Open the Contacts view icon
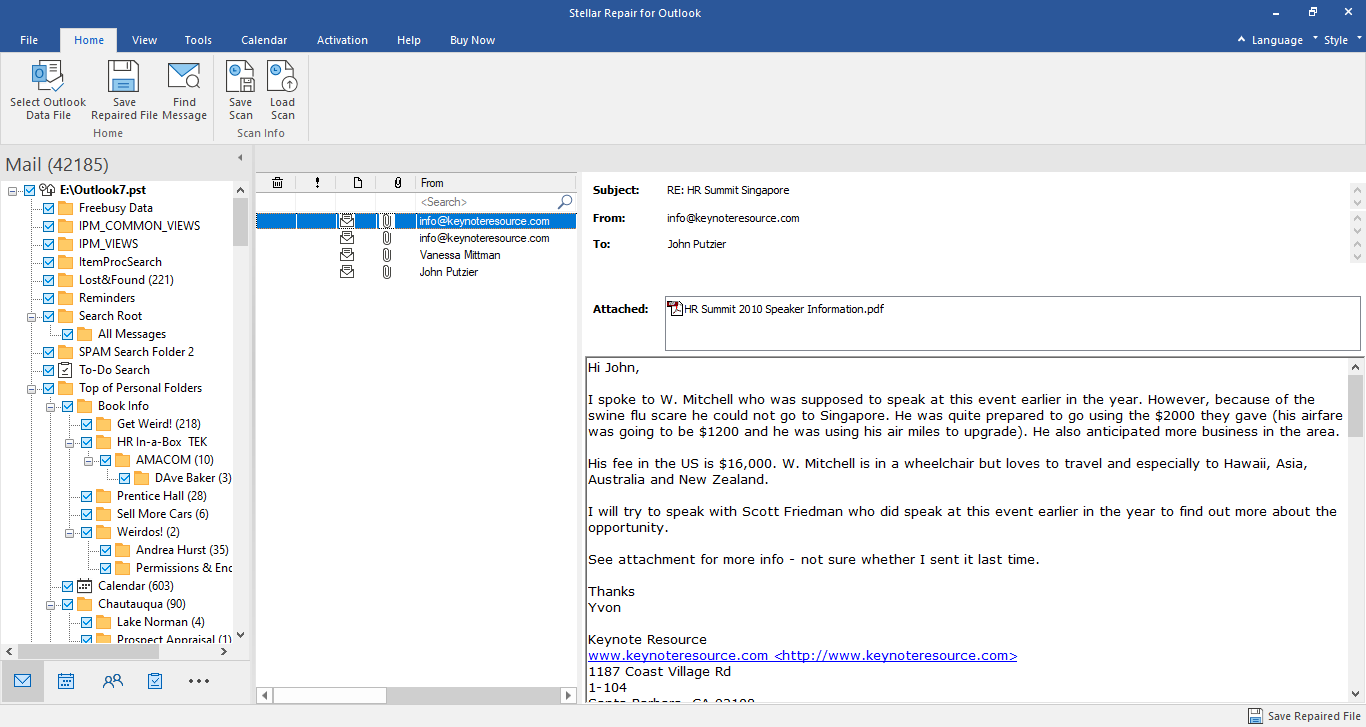The image size is (1366, 727). point(112,680)
